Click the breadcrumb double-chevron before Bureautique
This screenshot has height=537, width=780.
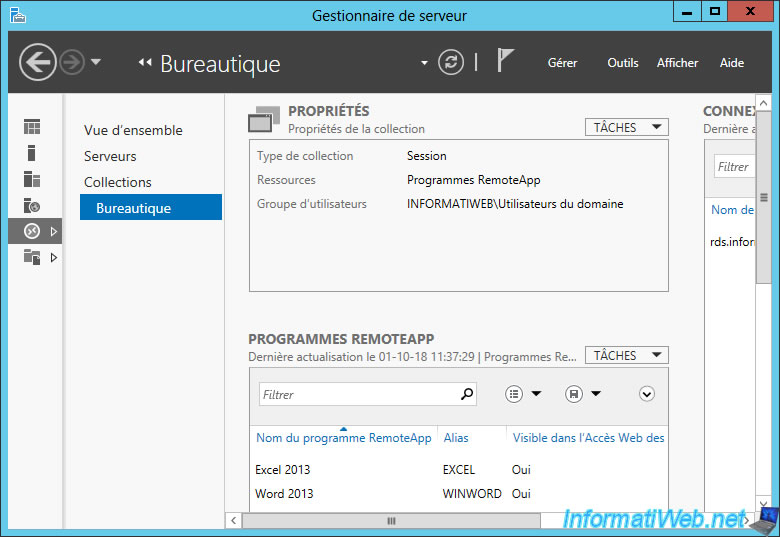tap(145, 63)
